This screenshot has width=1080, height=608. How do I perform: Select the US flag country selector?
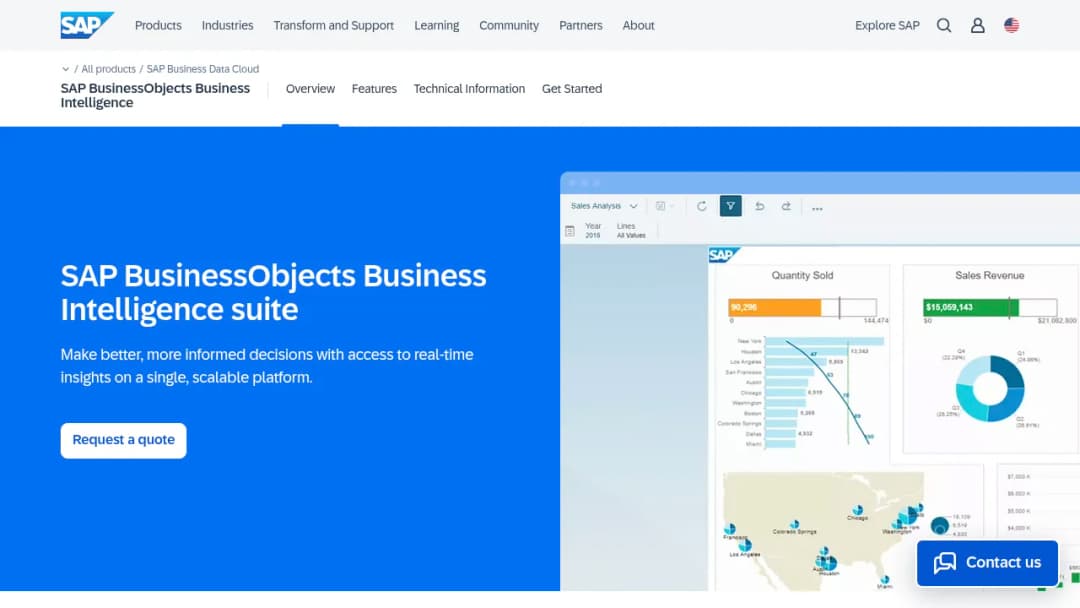tap(1011, 25)
